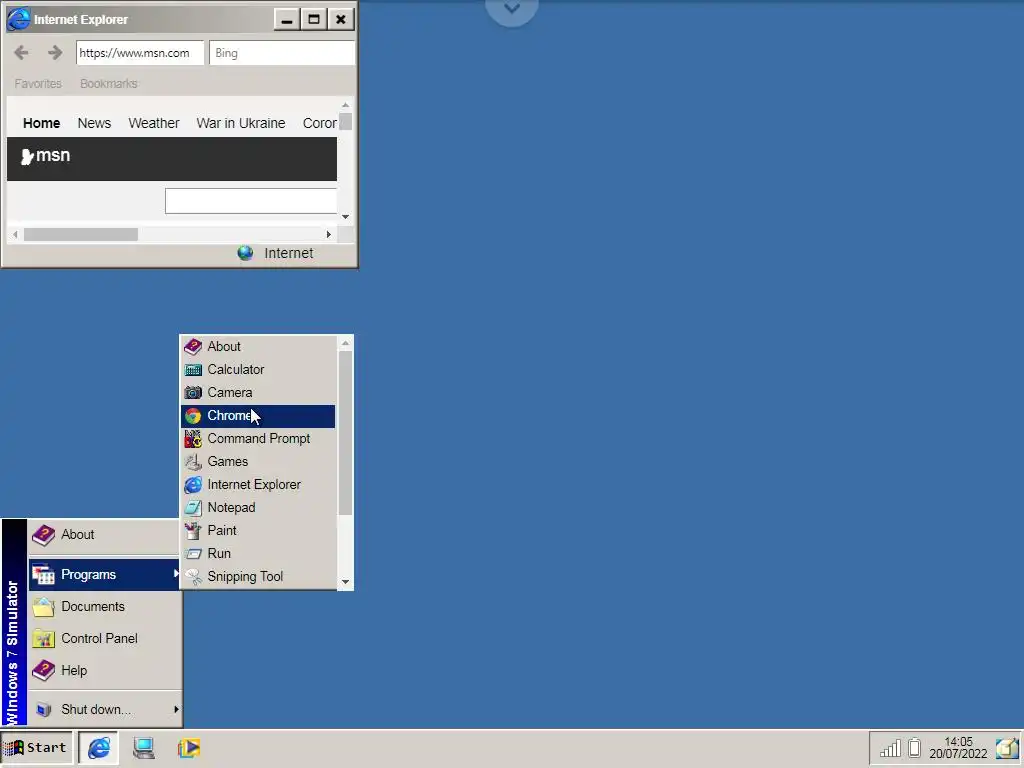The width and height of the screenshot is (1024, 768).
Task: Expand the Programs entry in Start menu
Action: [104, 575]
